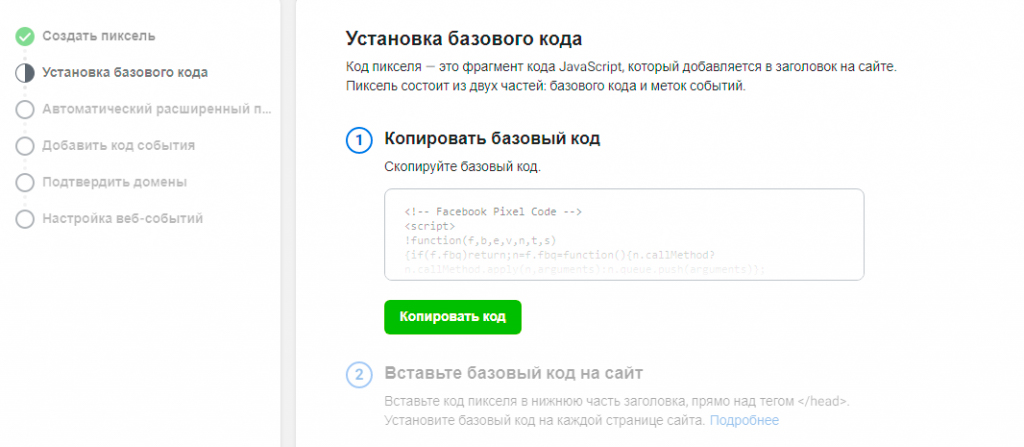
Task: Click inside the Facebook Pixel code box
Action: pos(624,235)
